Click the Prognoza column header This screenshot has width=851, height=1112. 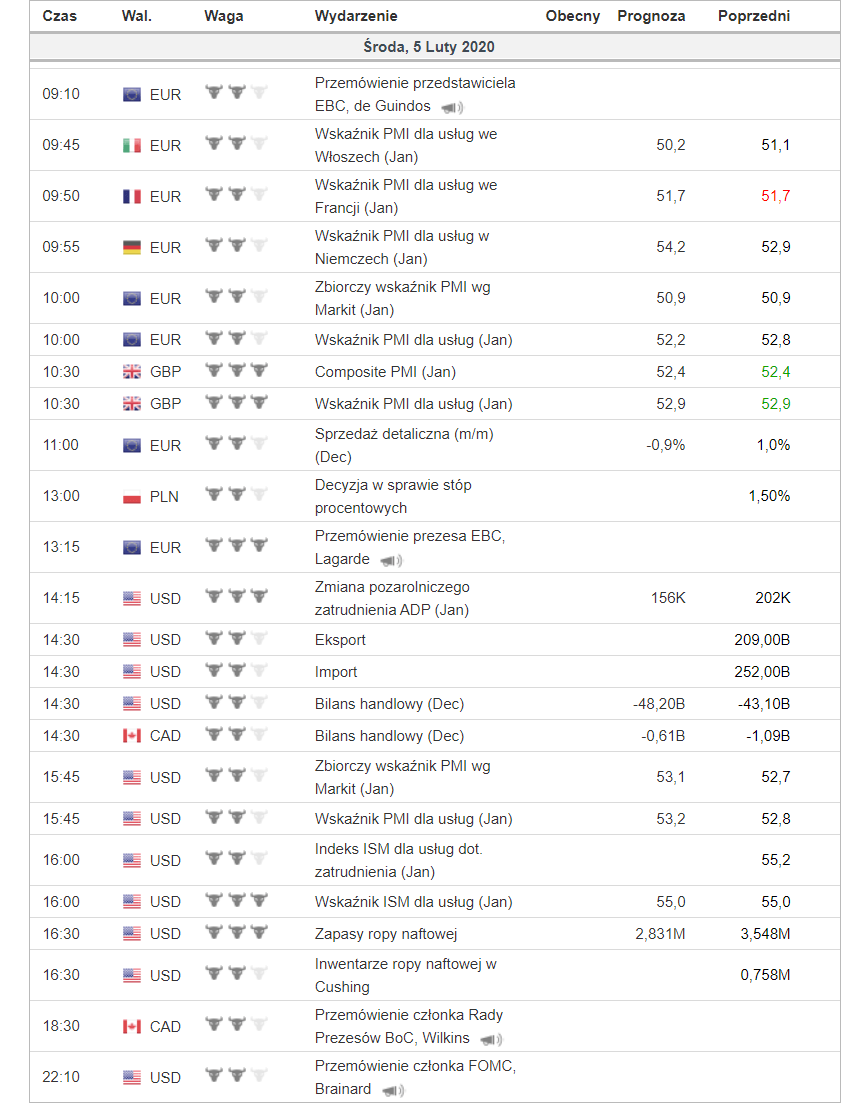(x=651, y=16)
